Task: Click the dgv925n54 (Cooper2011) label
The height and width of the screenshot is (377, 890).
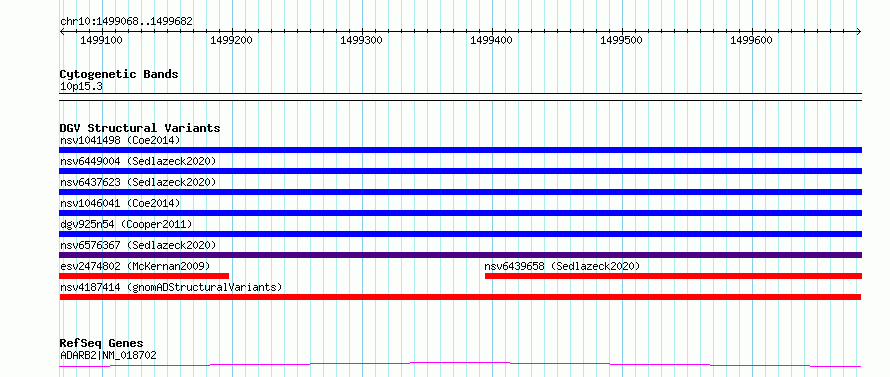Action: pyautogui.click(x=126, y=224)
